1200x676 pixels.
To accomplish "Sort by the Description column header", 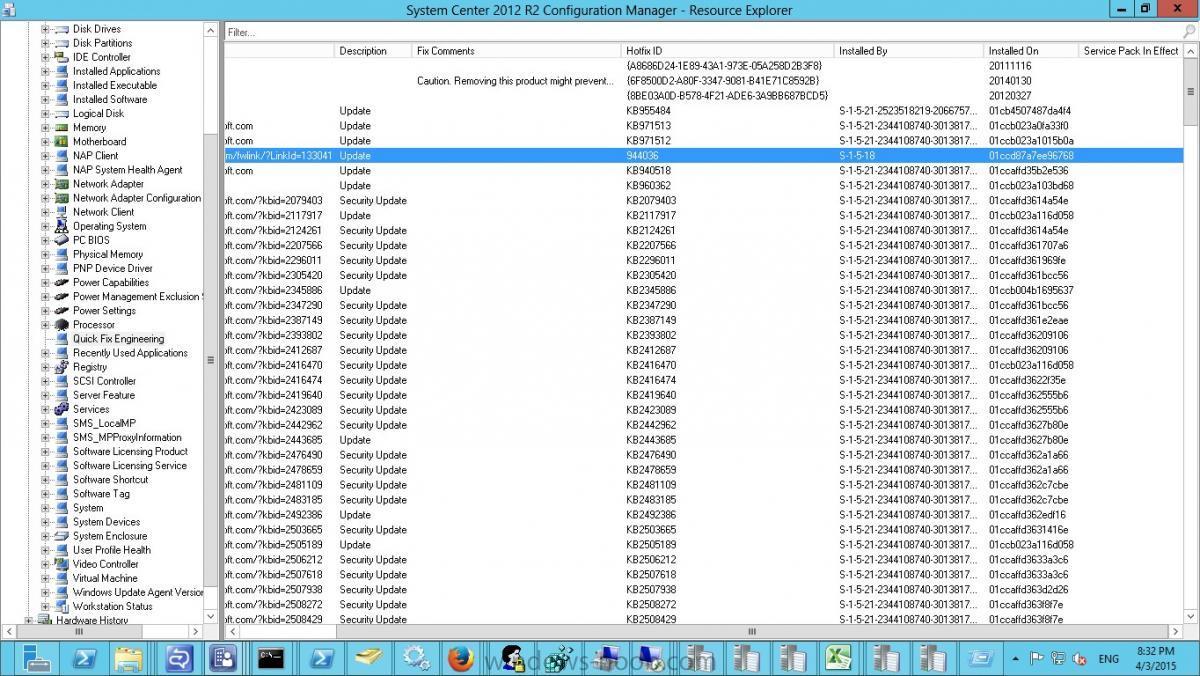I will coord(374,51).
